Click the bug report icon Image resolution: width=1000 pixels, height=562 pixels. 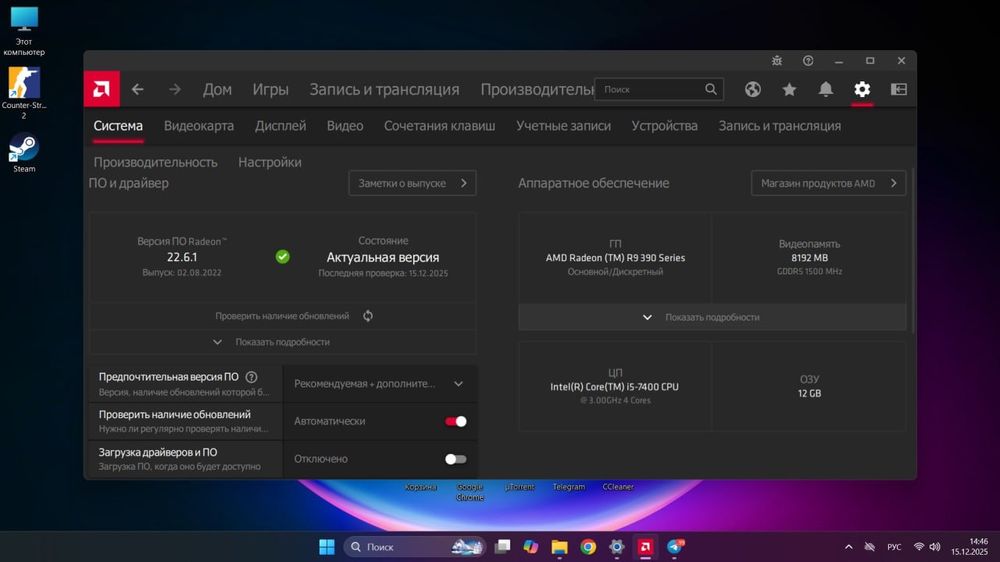[777, 61]
